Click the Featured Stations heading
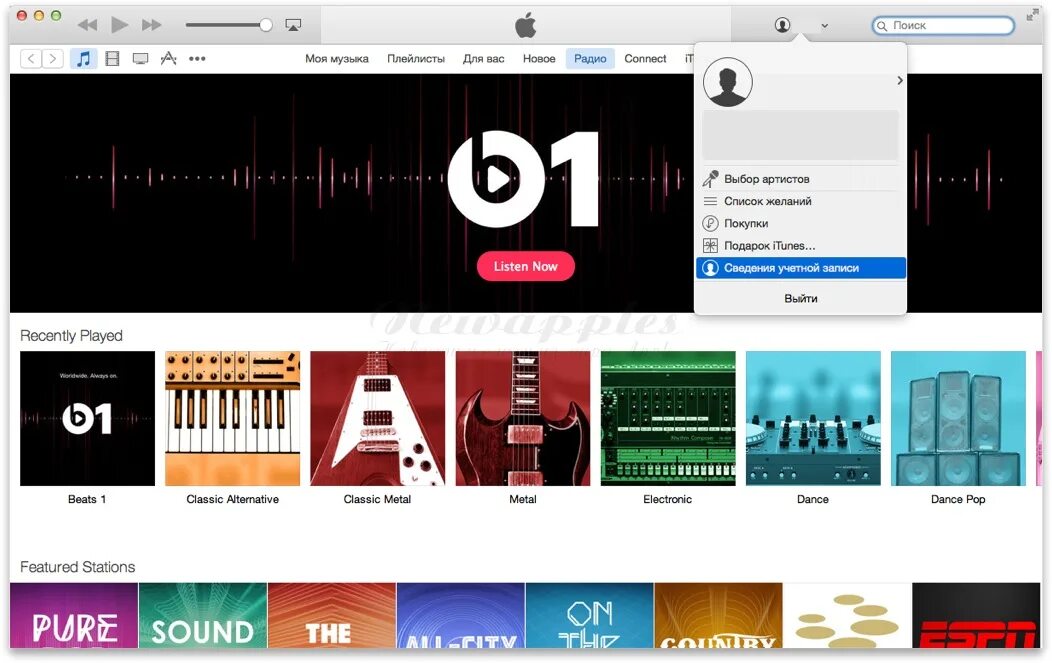Viewport: 1052px width, 663px height. pyautogui.click(x=77, y=567)
